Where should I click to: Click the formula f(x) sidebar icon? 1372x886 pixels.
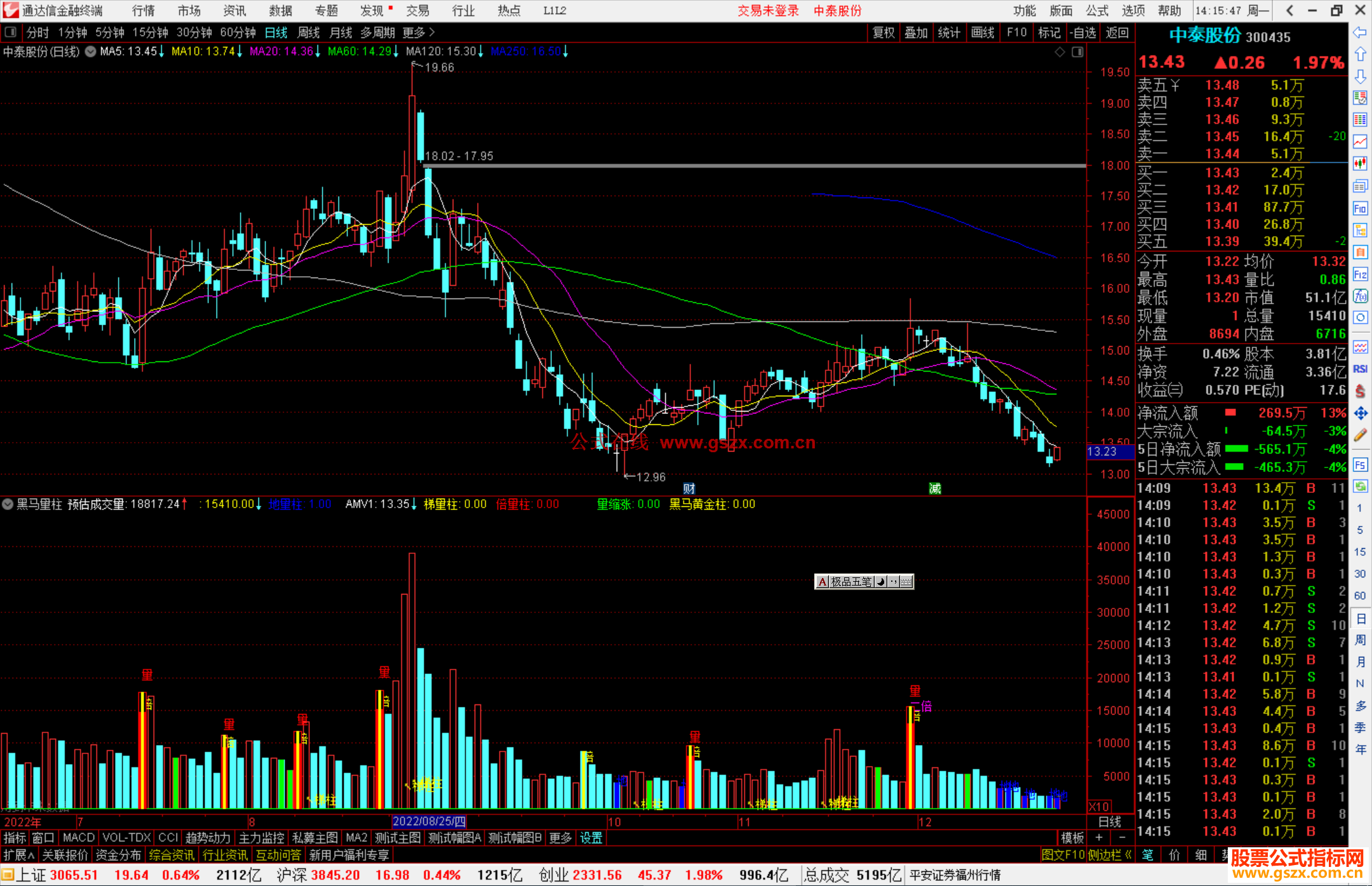click(1360, 296)
